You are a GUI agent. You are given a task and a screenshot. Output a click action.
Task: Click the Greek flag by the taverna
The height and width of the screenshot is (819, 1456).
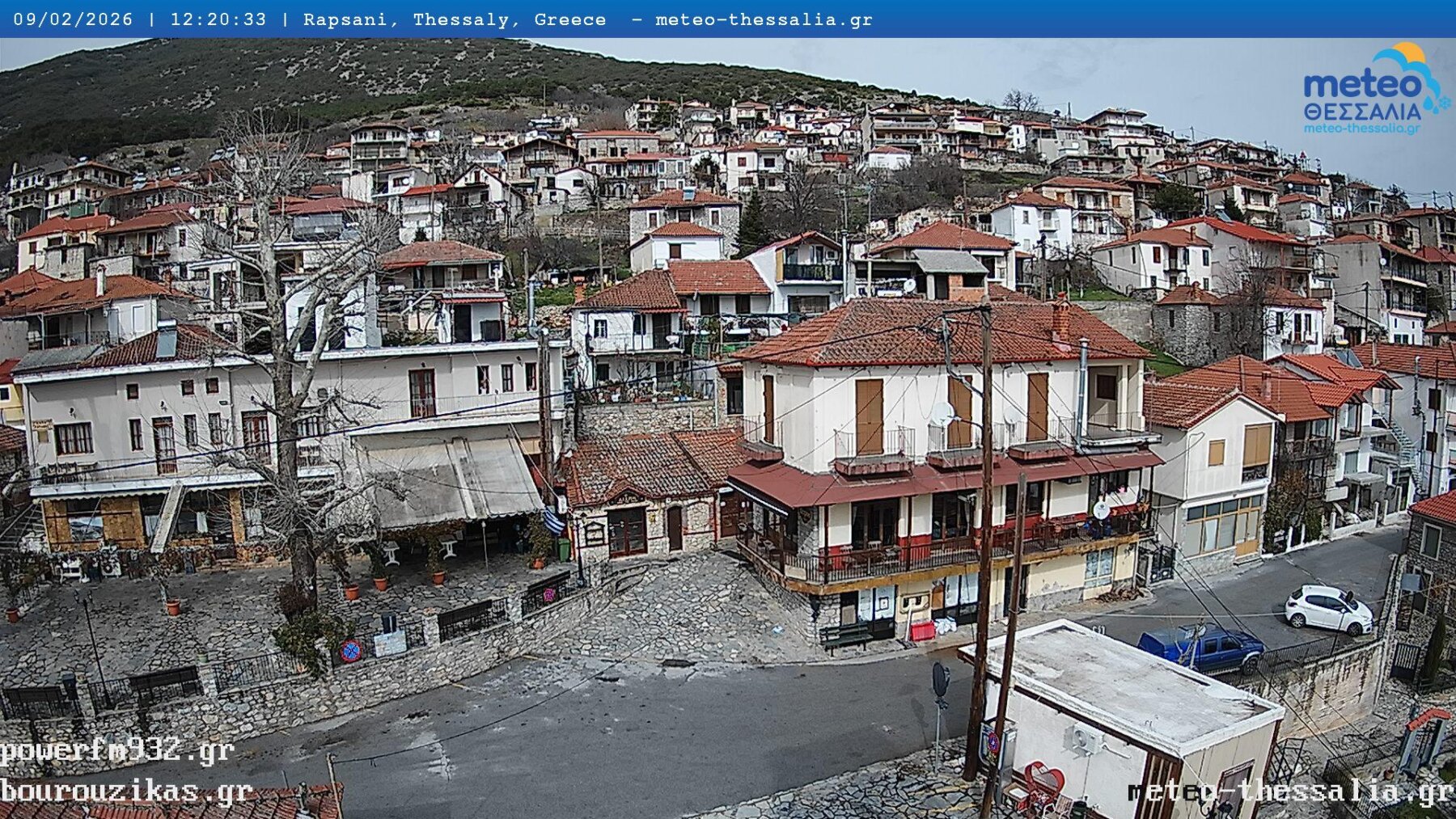point(554,521)
